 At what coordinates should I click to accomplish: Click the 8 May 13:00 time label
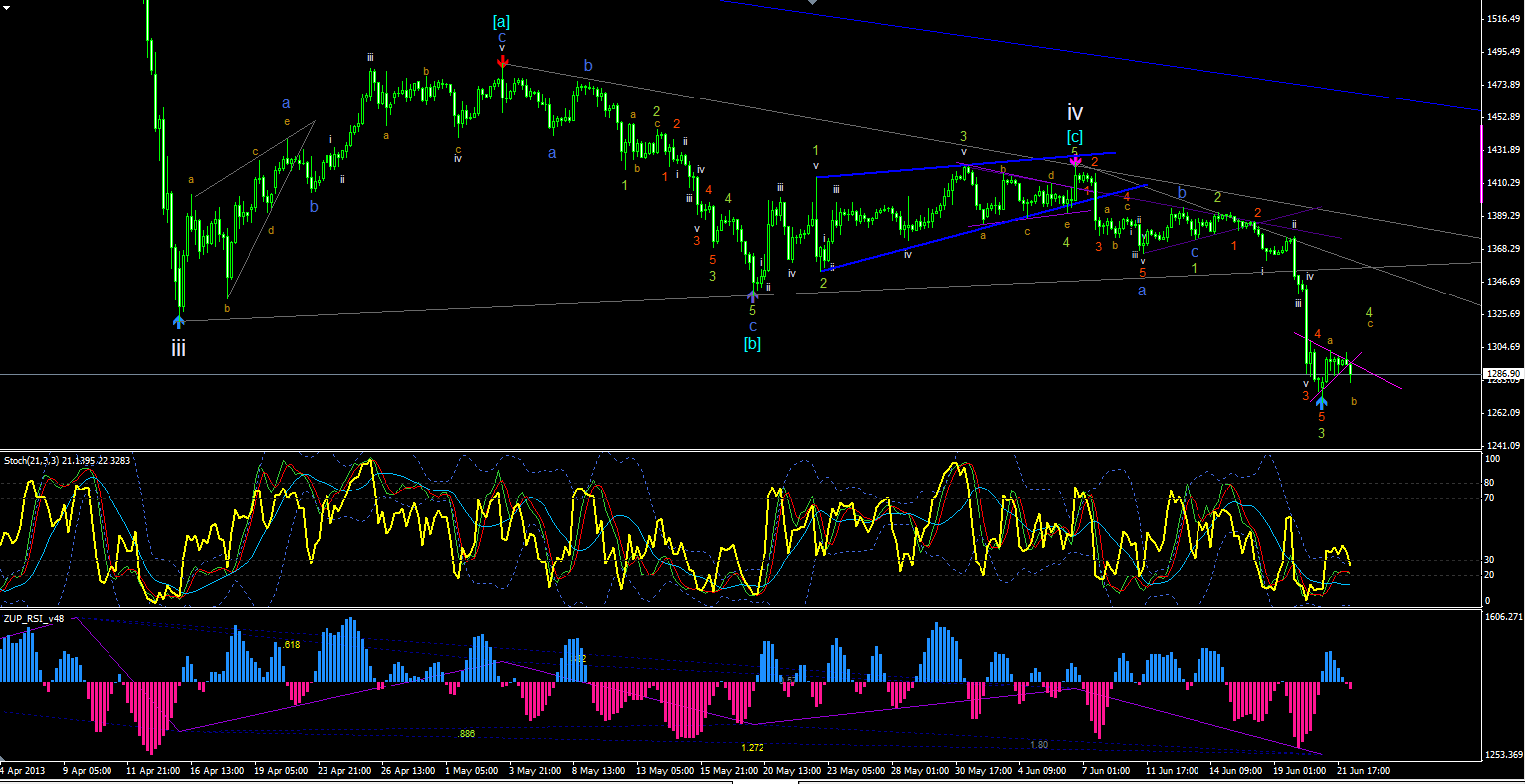tap(598, 770)
